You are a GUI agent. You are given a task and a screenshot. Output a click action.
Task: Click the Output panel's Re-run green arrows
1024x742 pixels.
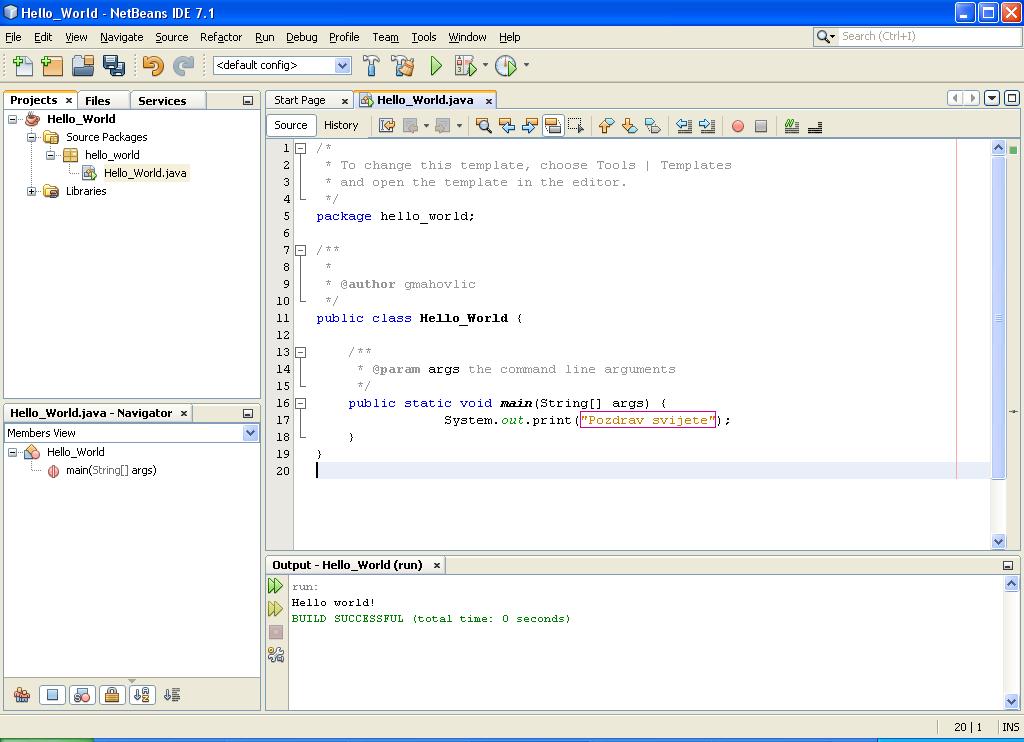point(276,586)
